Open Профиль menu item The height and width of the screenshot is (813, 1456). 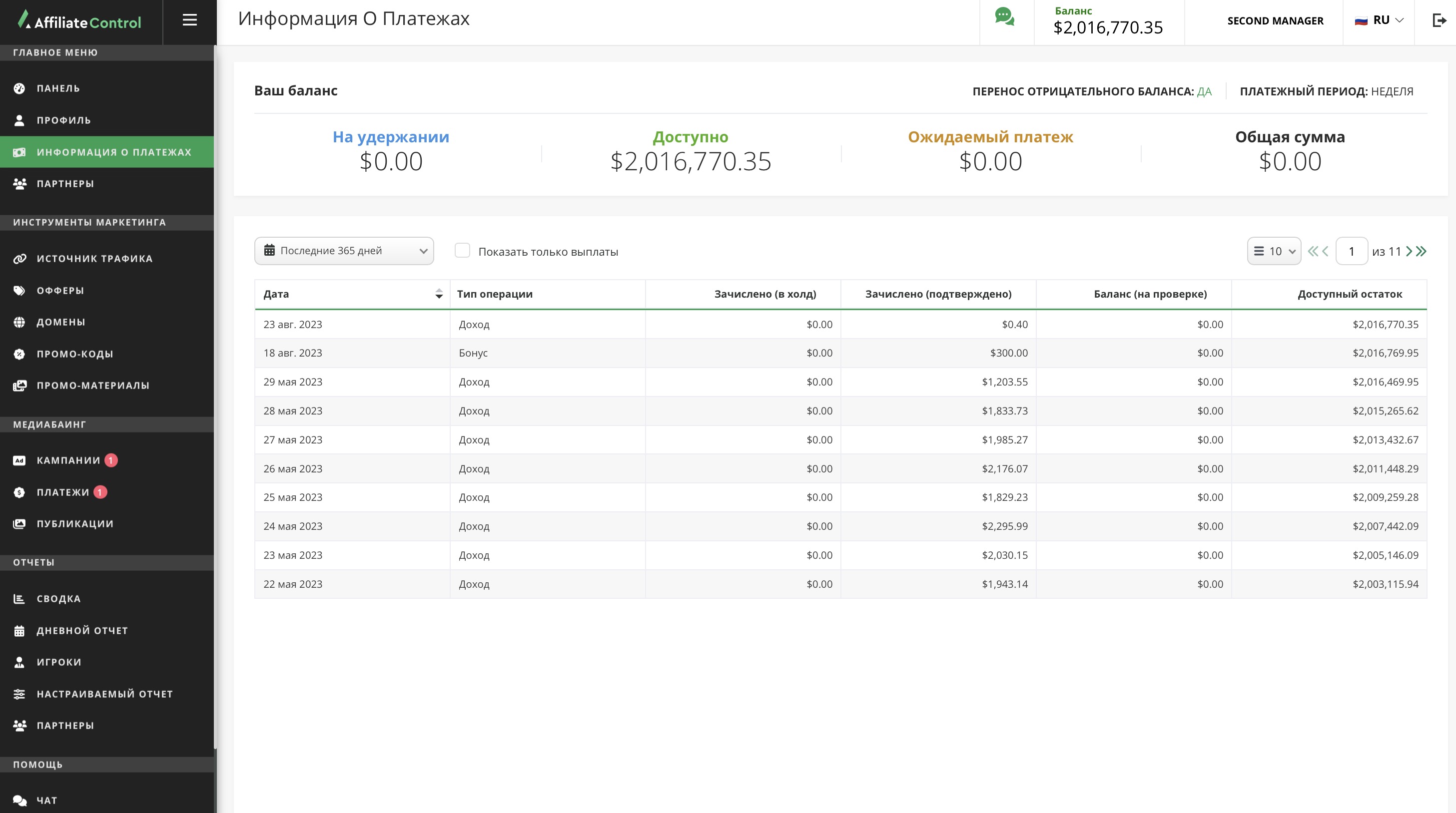click(63, 120)
